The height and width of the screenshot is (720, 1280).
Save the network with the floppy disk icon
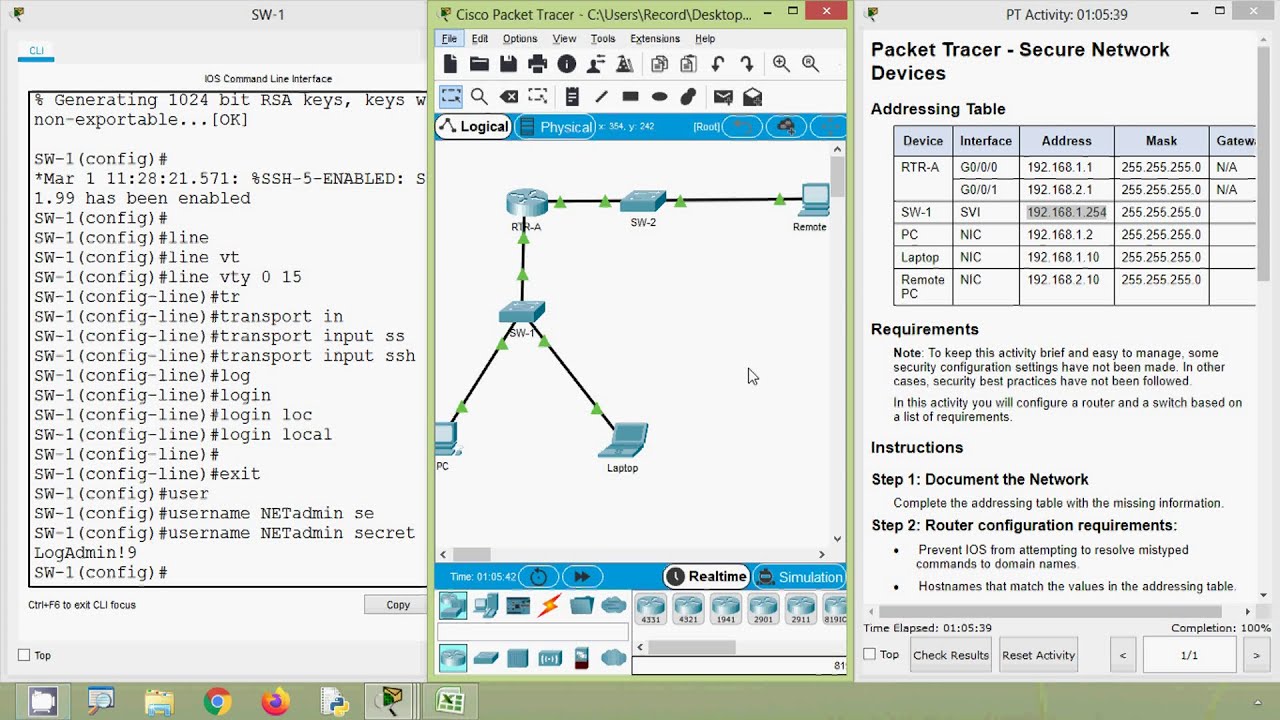(508, 64)
